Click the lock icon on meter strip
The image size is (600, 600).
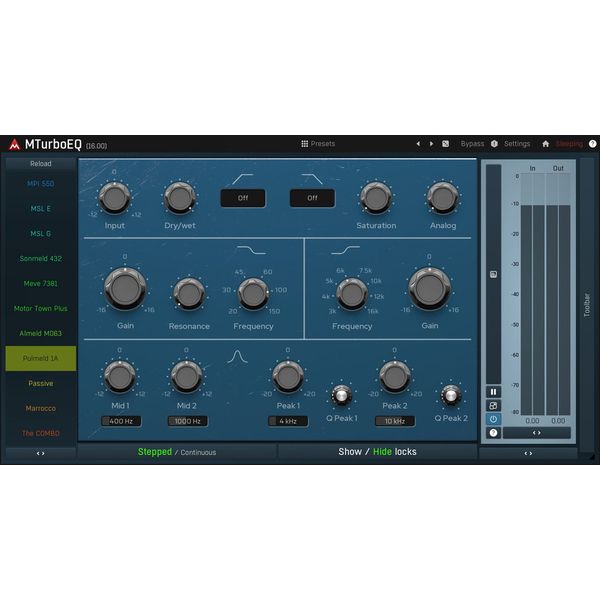[x=493, y=274]
